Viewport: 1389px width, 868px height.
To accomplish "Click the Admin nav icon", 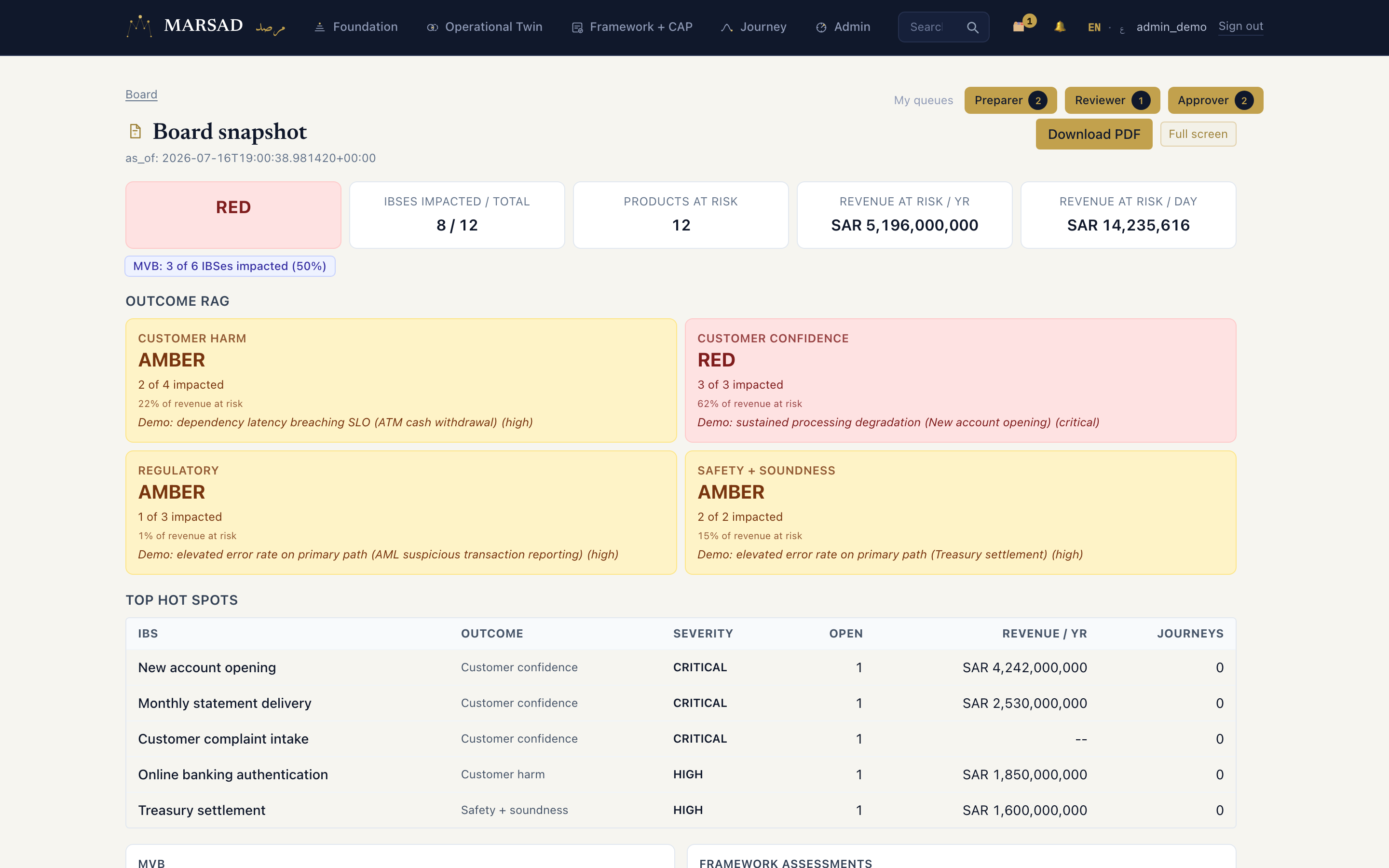I will [x=821, y=27].
